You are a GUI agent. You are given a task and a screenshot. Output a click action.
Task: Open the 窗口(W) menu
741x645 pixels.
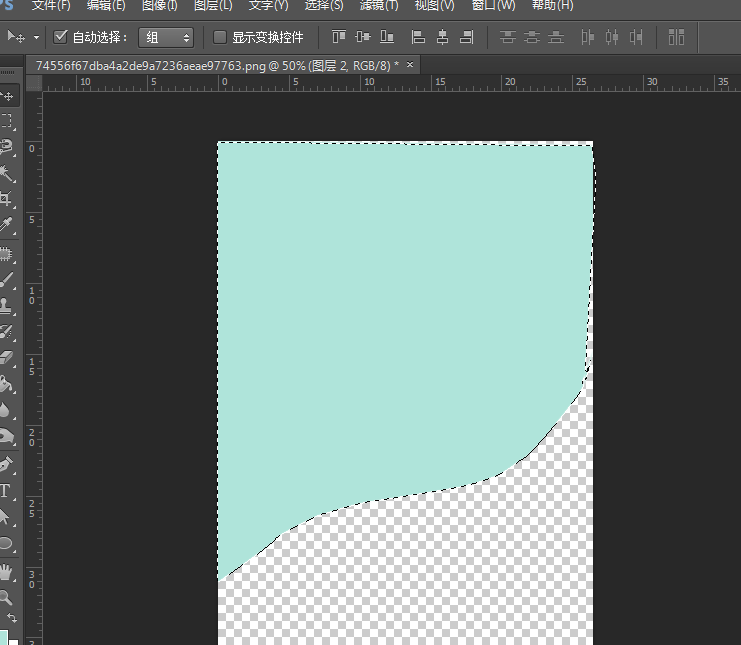[x=493, y=5]
